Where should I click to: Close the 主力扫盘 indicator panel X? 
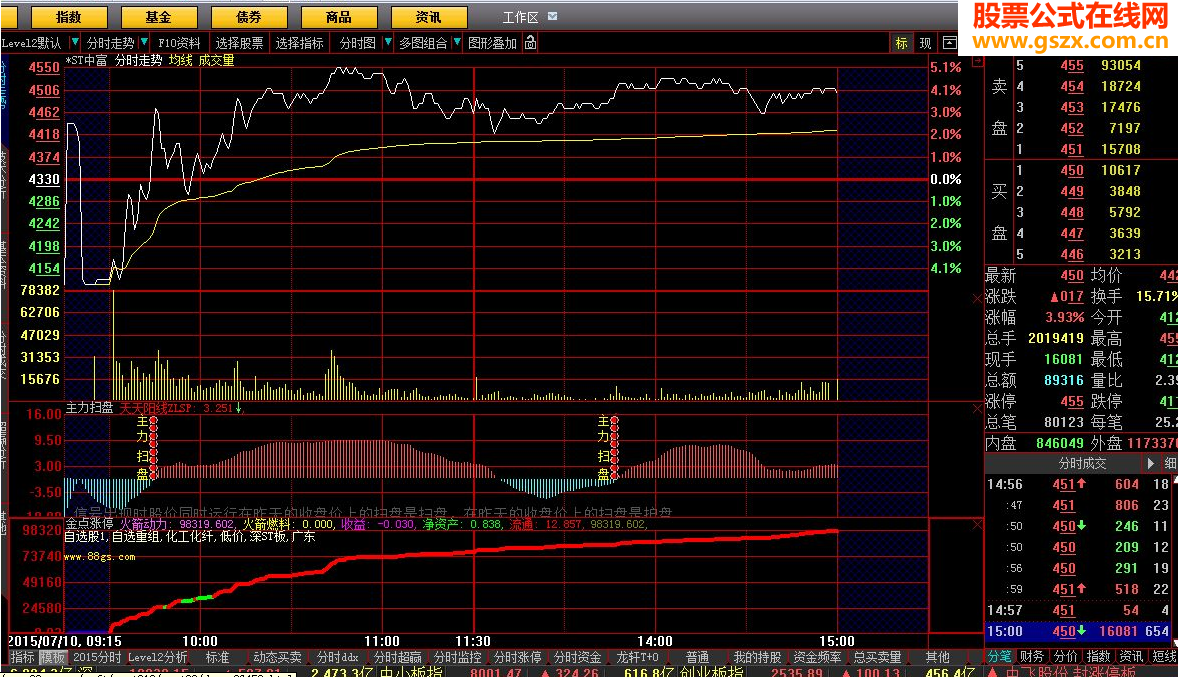click(978, 408)
